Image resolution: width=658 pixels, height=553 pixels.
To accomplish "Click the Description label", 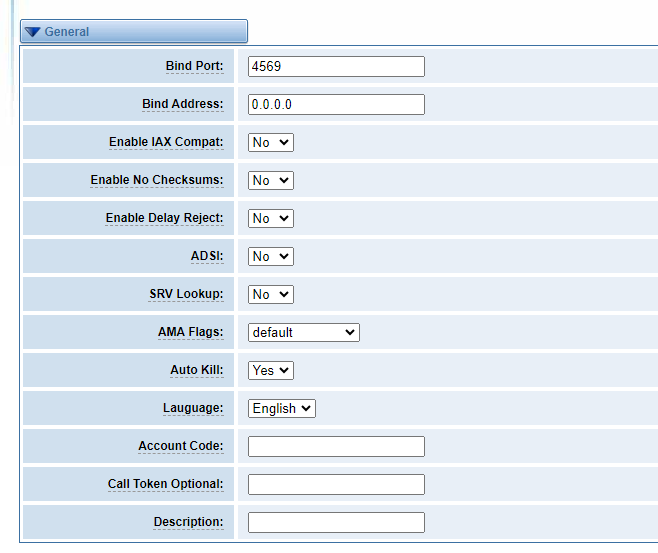I will (x=188, y=522).
